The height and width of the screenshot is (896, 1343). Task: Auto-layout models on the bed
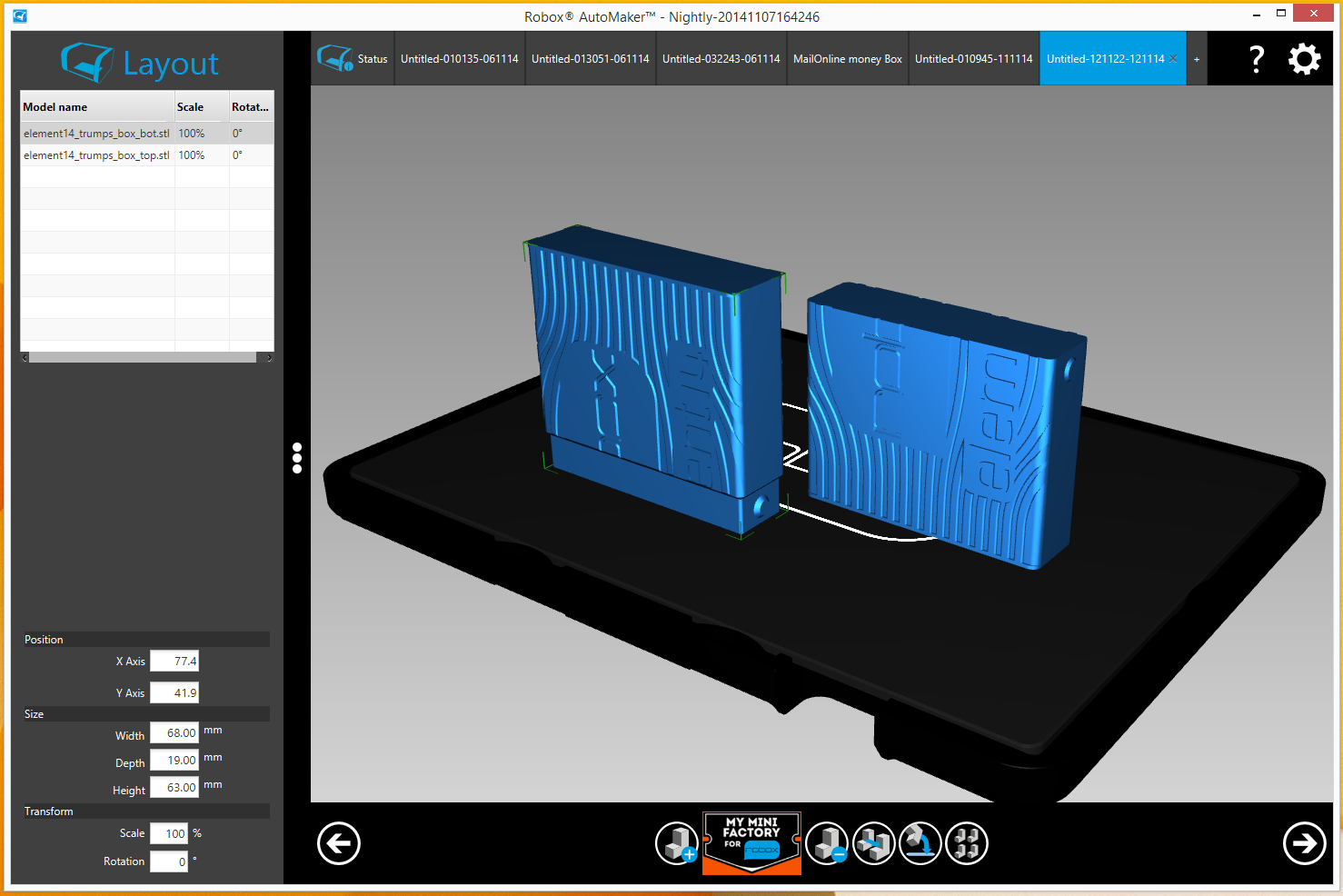(967, 843)
